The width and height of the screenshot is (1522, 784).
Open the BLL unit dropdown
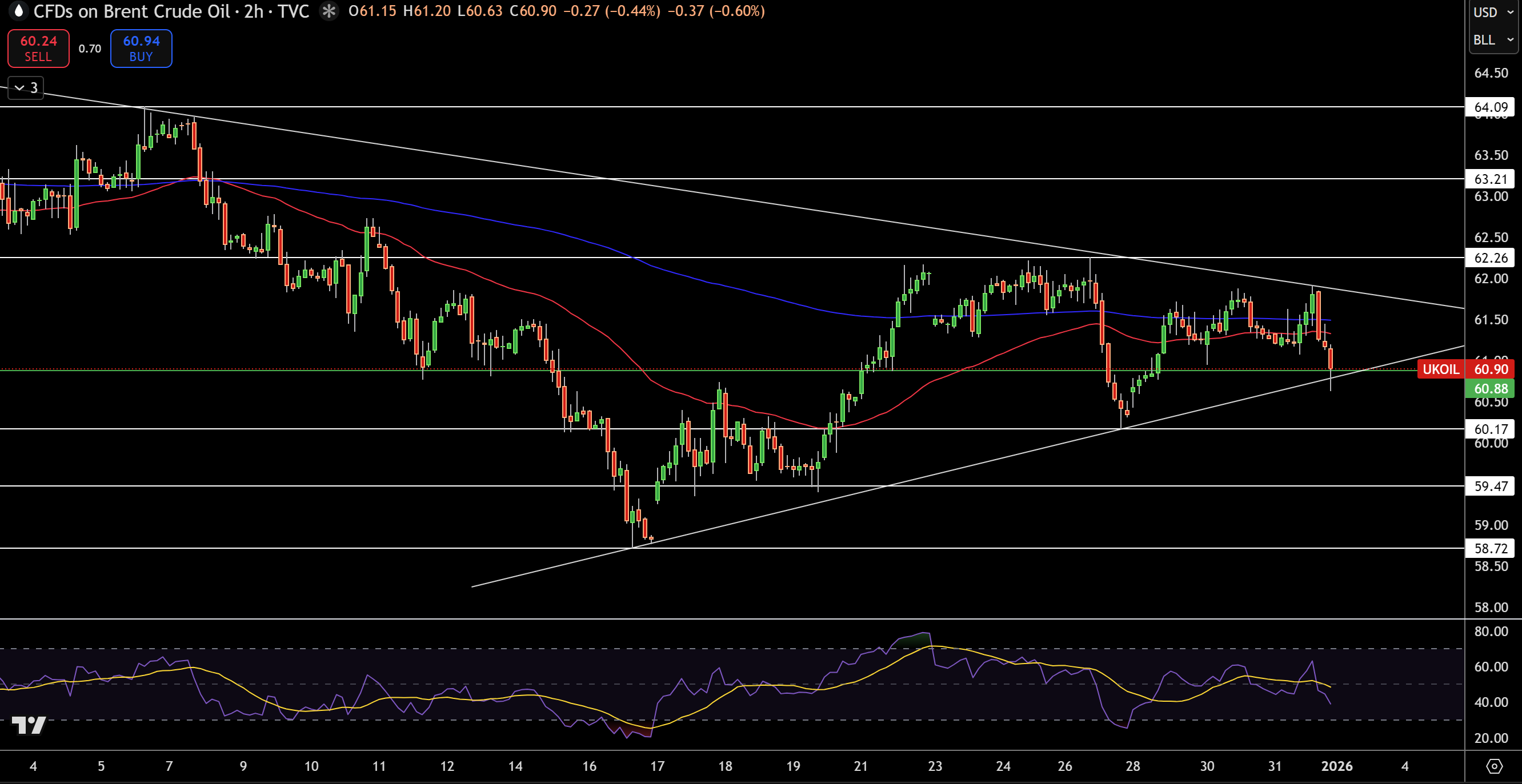coord(1493,39)
